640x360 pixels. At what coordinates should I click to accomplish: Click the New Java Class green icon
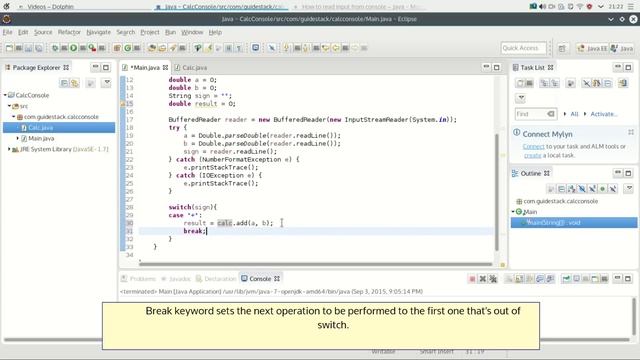click(128, 48)
